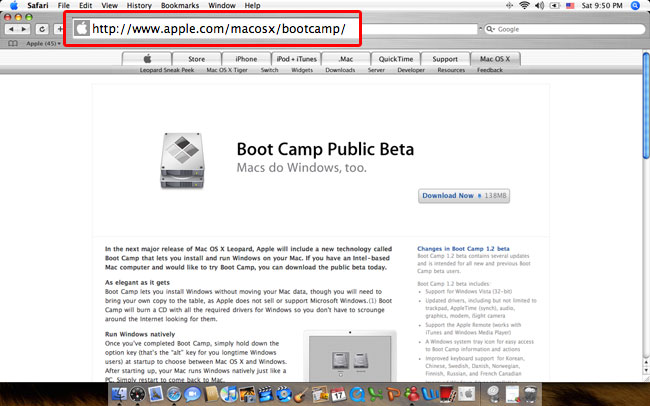
Task: Open Finder from the Dock
Action: click(119, 394)
